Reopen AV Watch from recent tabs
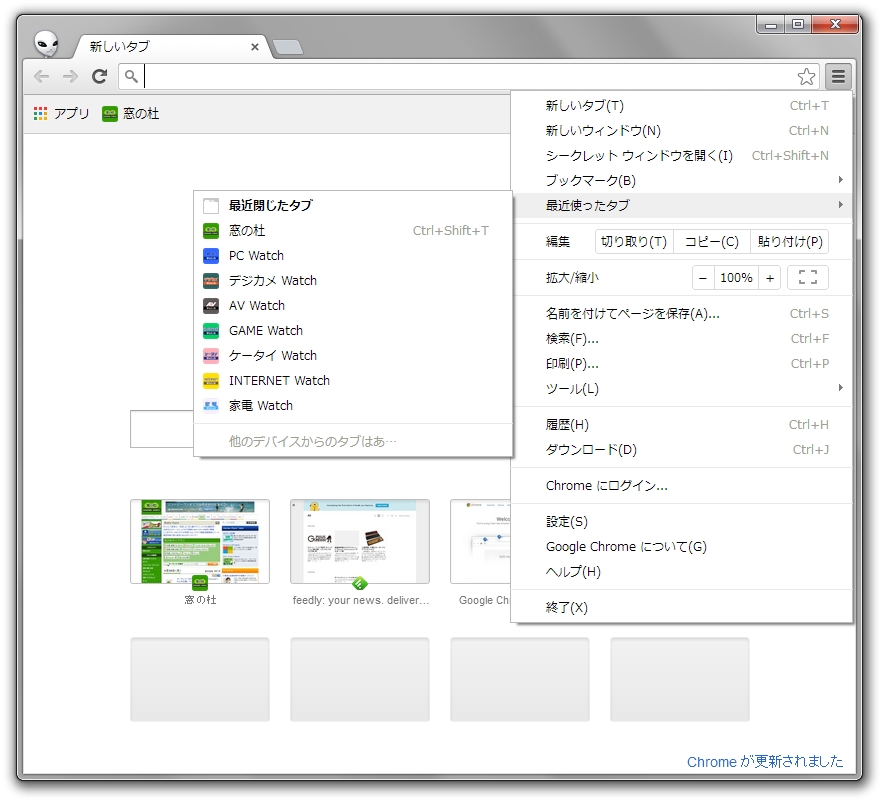The height and width of the screenshot is (802, 882). pyautogui.click(x=353, y=305)
